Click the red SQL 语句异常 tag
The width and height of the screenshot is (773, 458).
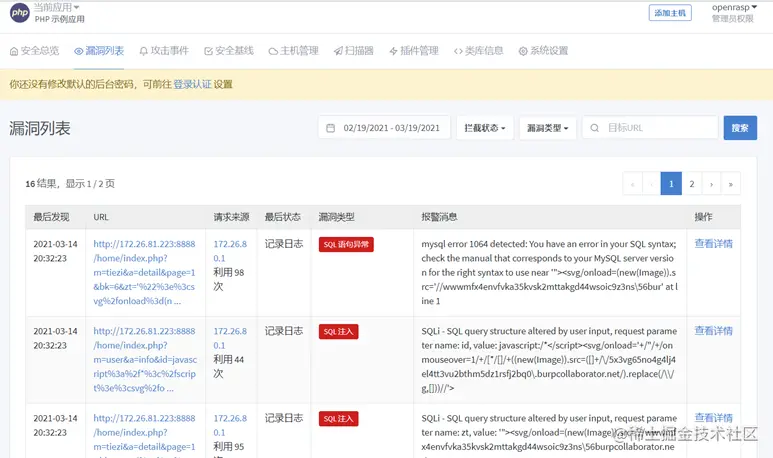346,245
